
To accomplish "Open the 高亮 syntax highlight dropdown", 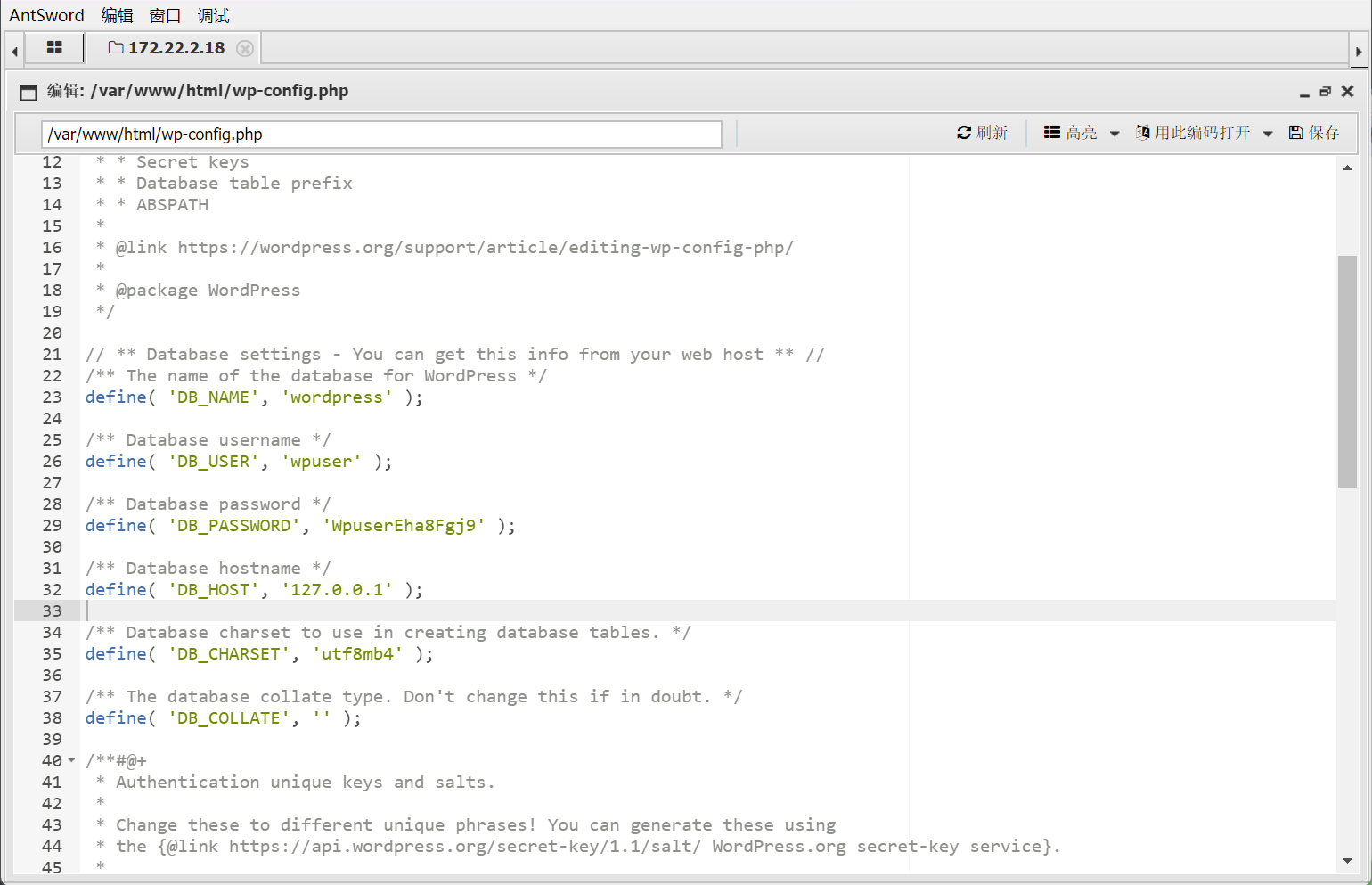I will (x=1082, y=133).
